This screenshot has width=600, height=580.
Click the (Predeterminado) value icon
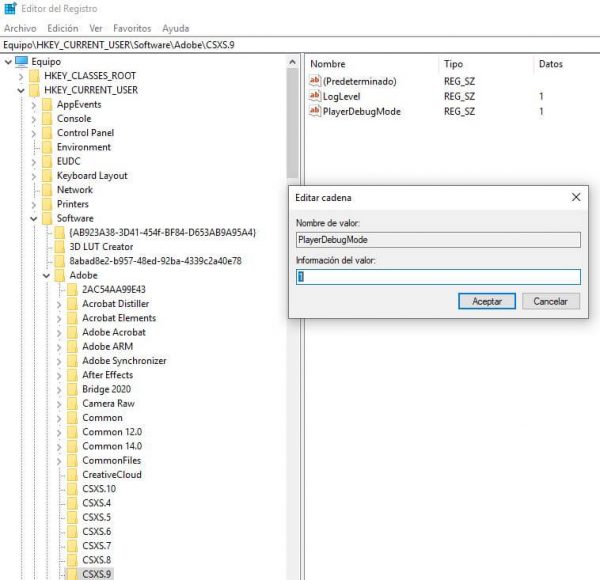[x=316, y=80]
